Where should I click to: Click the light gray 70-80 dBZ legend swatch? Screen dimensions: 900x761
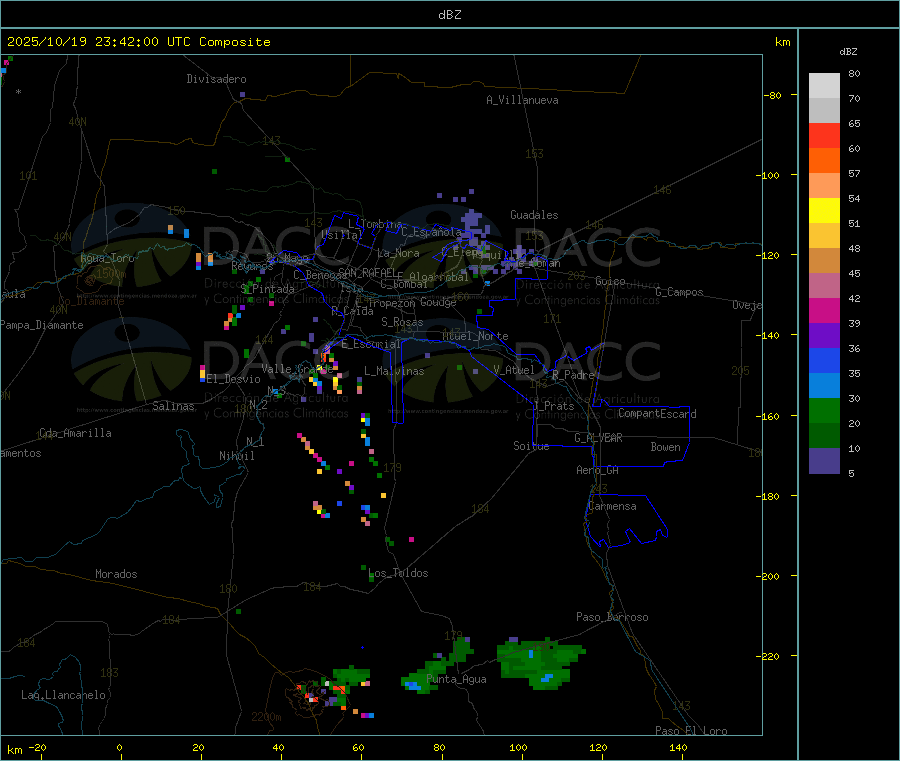[x=824, y=86]
